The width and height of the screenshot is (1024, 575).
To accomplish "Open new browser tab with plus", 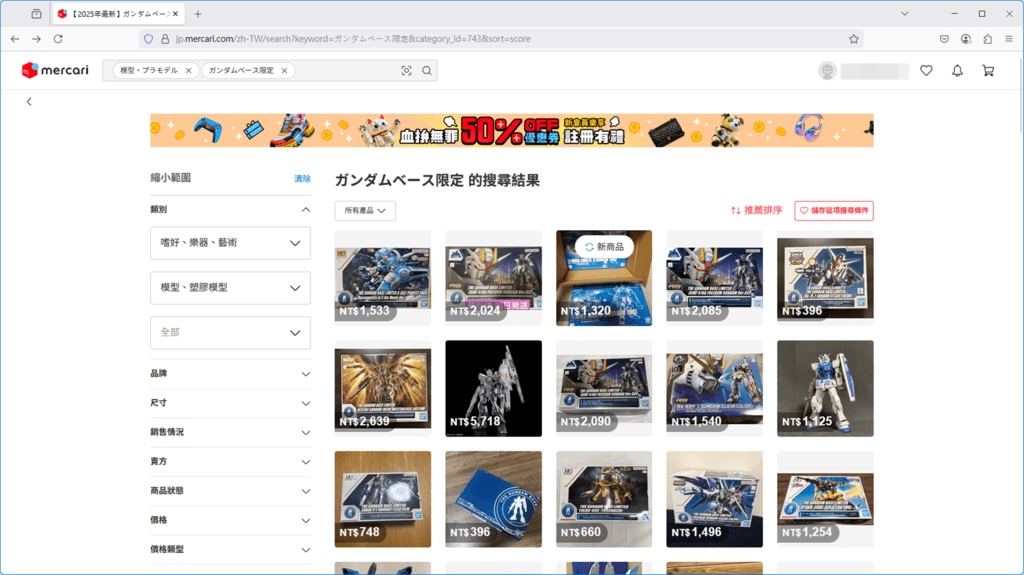I will click(x=198, y=14).
